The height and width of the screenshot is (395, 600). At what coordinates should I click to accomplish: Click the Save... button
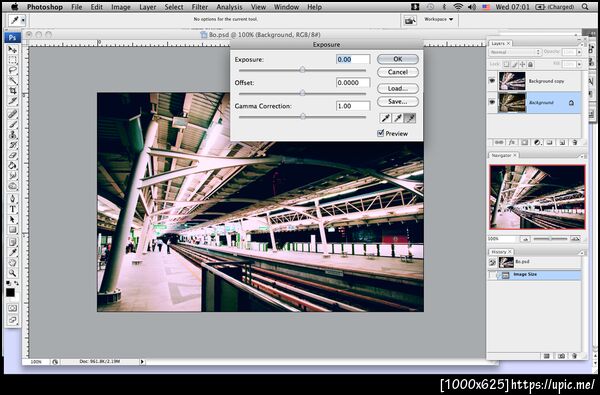(398, 101)
